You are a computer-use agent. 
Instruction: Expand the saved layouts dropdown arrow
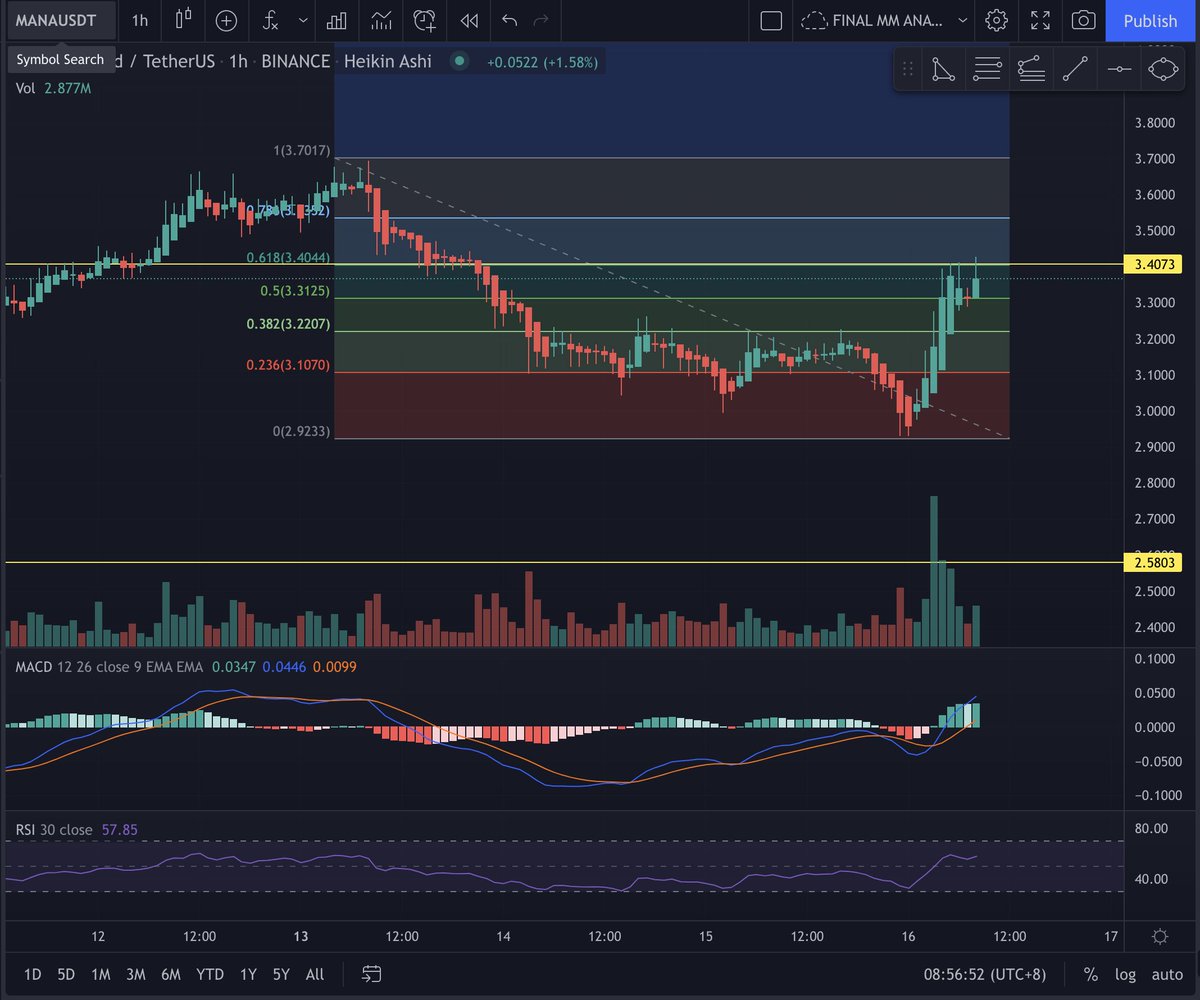[963, 20]
